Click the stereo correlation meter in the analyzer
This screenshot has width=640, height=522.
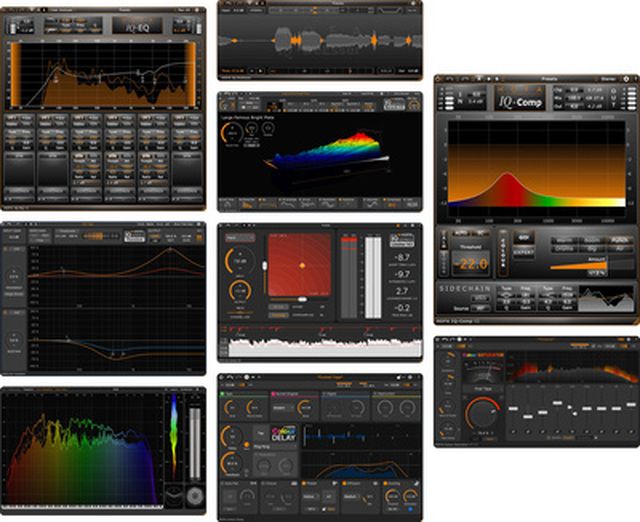[x=174, y=497]
